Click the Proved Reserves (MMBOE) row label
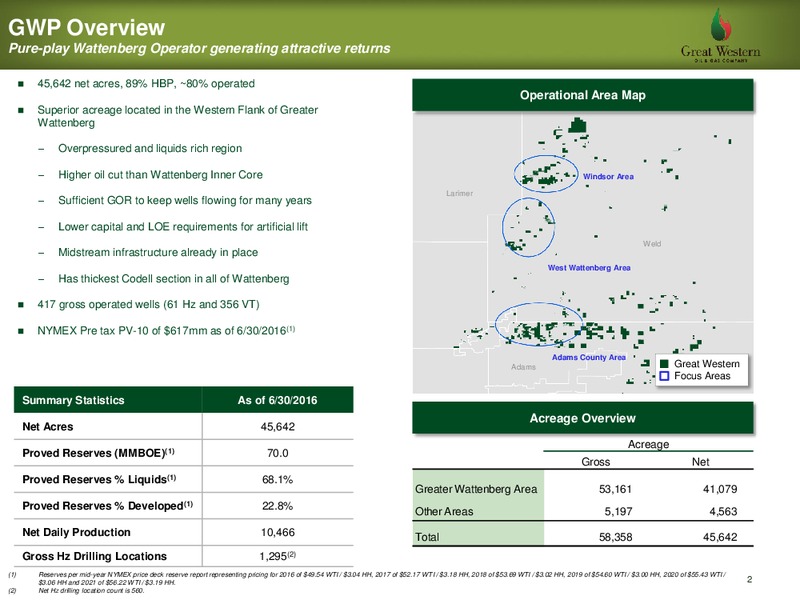The height and width of the screenshot is (600, 800). 98,453
